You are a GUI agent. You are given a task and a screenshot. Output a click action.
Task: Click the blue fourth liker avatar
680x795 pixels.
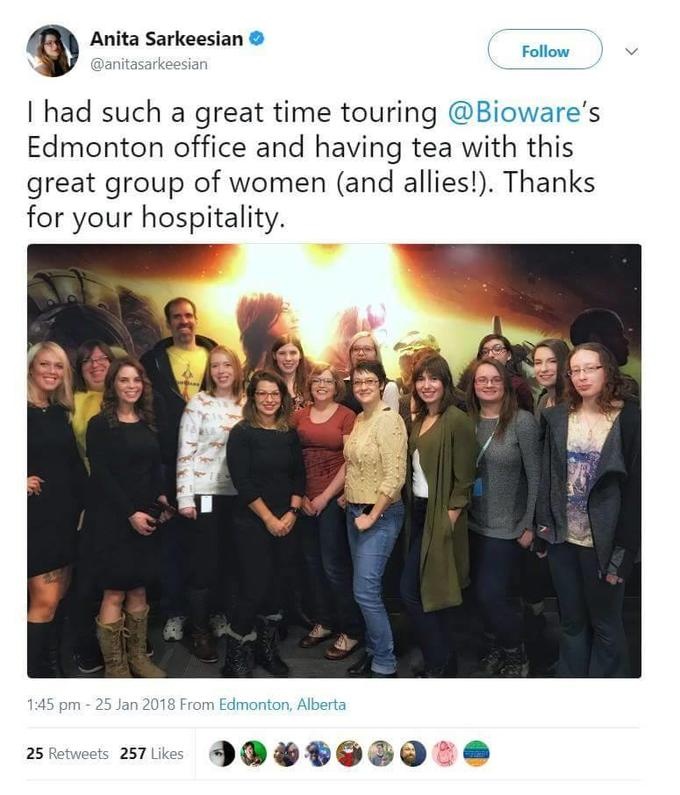pos(318,754)
